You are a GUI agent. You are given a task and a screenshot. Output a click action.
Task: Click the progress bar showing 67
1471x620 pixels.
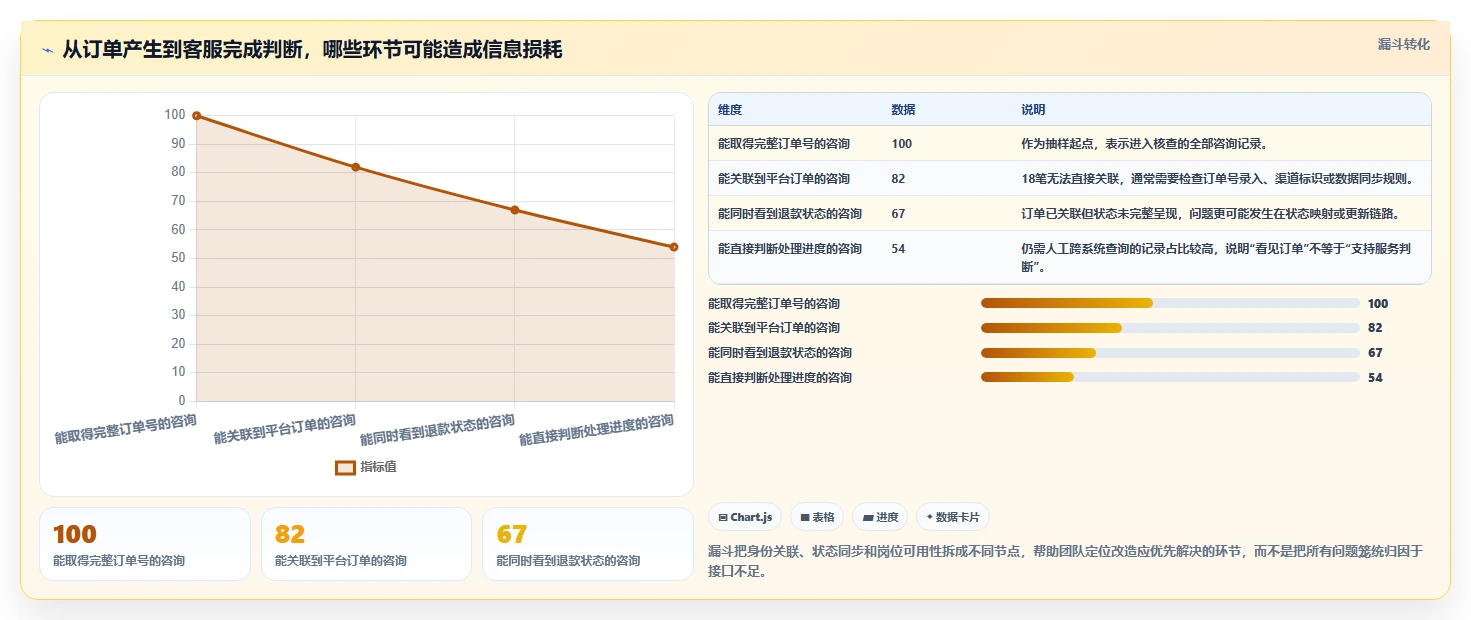point(1170,353)
